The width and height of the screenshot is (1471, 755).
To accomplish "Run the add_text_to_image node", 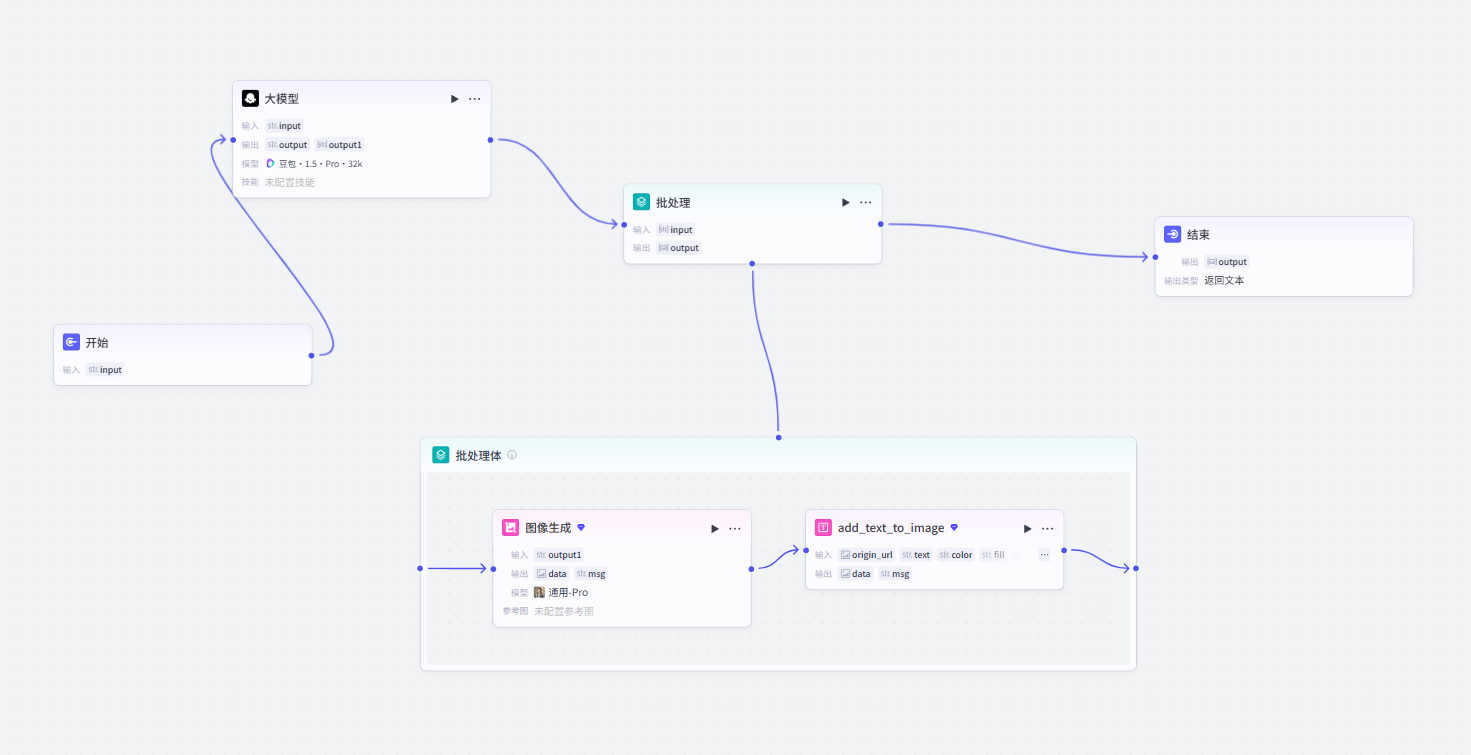I will 1027,528.
